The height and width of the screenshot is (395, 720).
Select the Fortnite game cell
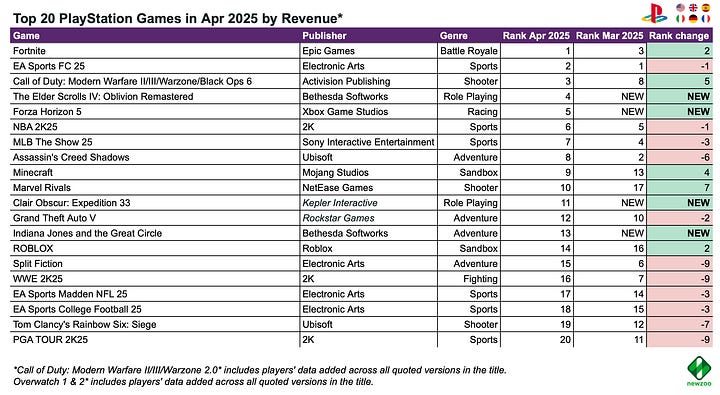click(x=155, y=51)
